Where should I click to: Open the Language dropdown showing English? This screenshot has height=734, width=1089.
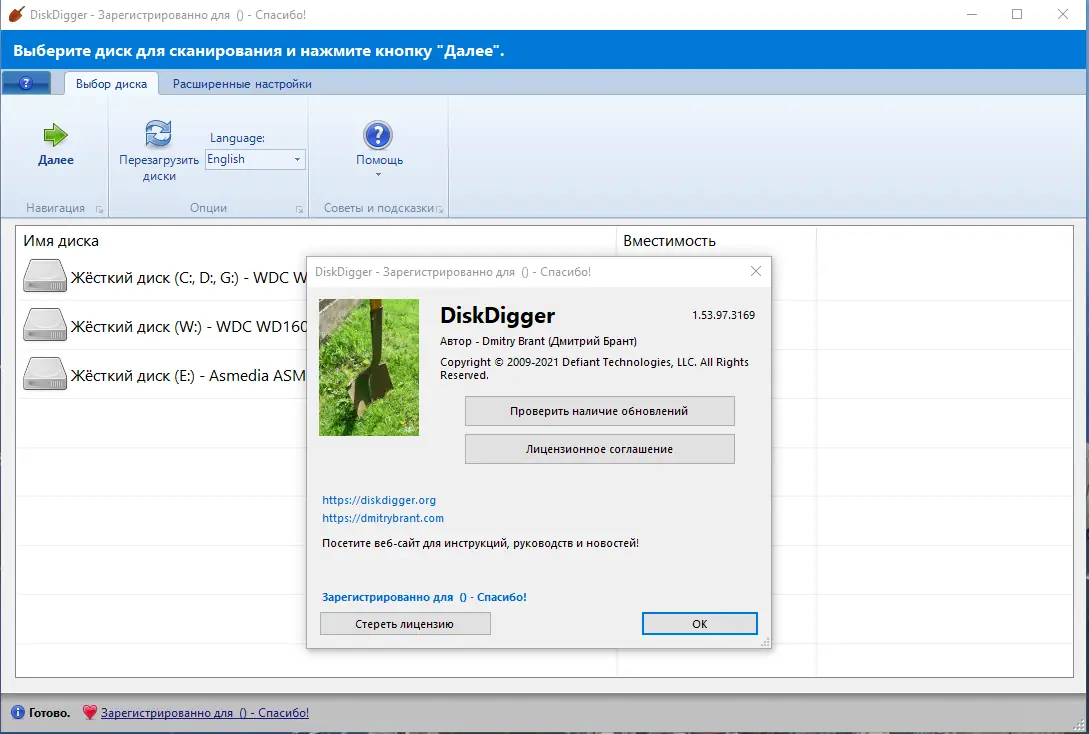point(296,159)
